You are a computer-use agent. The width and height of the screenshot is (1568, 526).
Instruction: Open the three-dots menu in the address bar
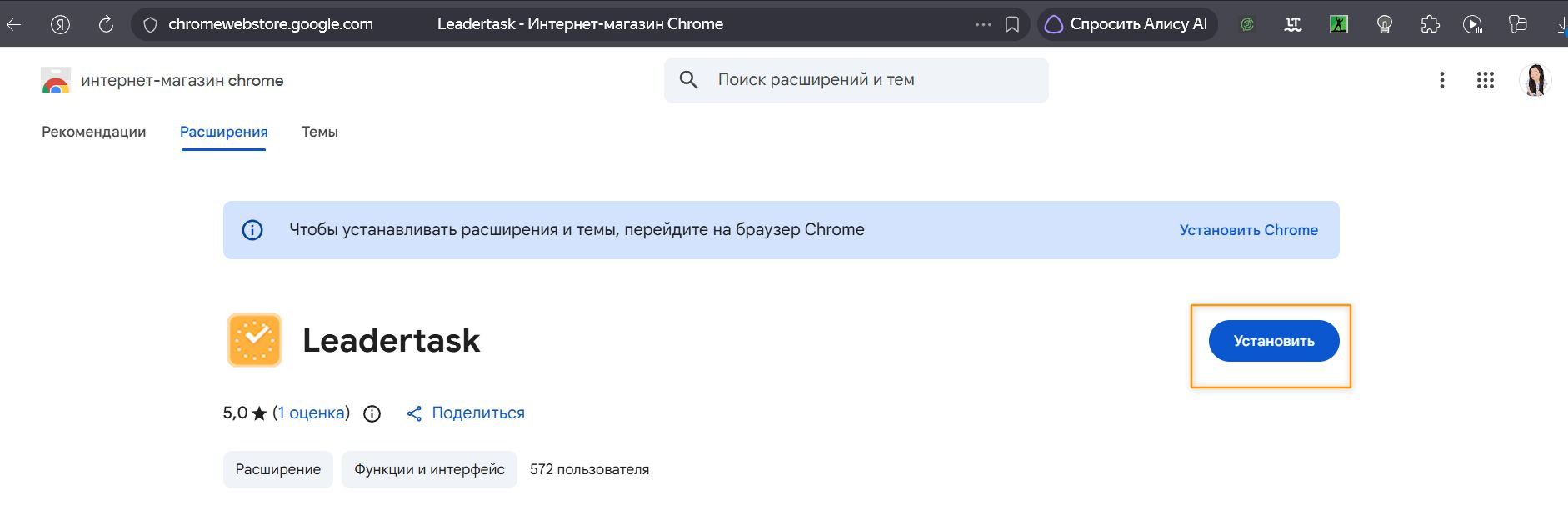pyautogui.click(x=983, y=24)
